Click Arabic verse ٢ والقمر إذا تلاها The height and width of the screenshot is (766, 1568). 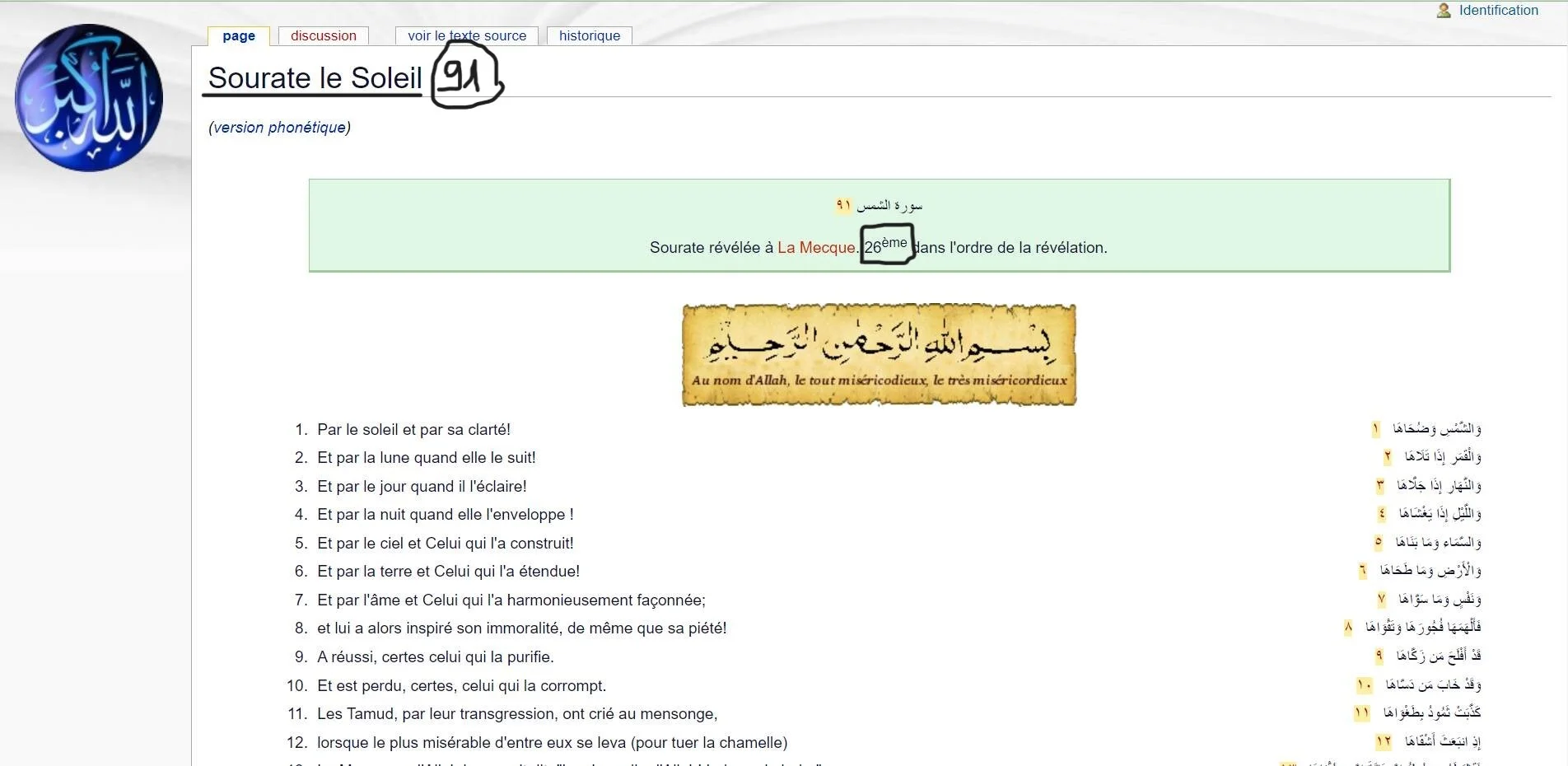tap(1443, 457)
